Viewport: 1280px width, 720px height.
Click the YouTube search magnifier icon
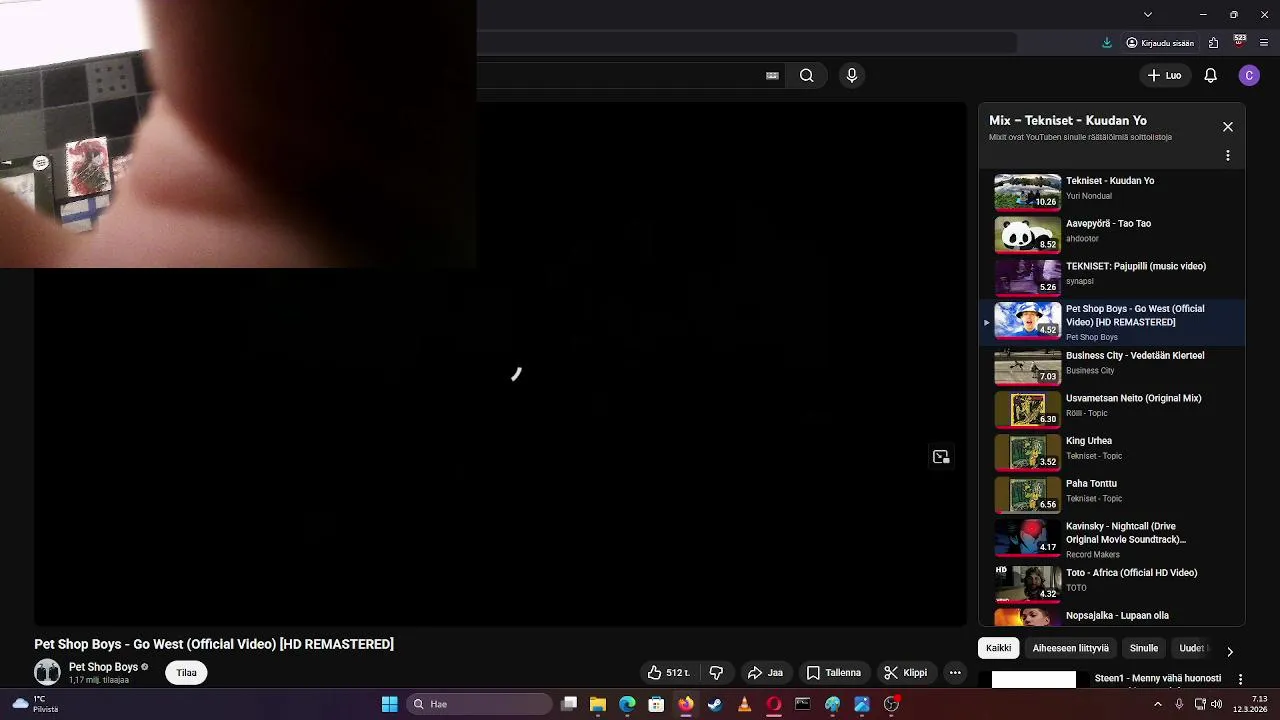806,75
